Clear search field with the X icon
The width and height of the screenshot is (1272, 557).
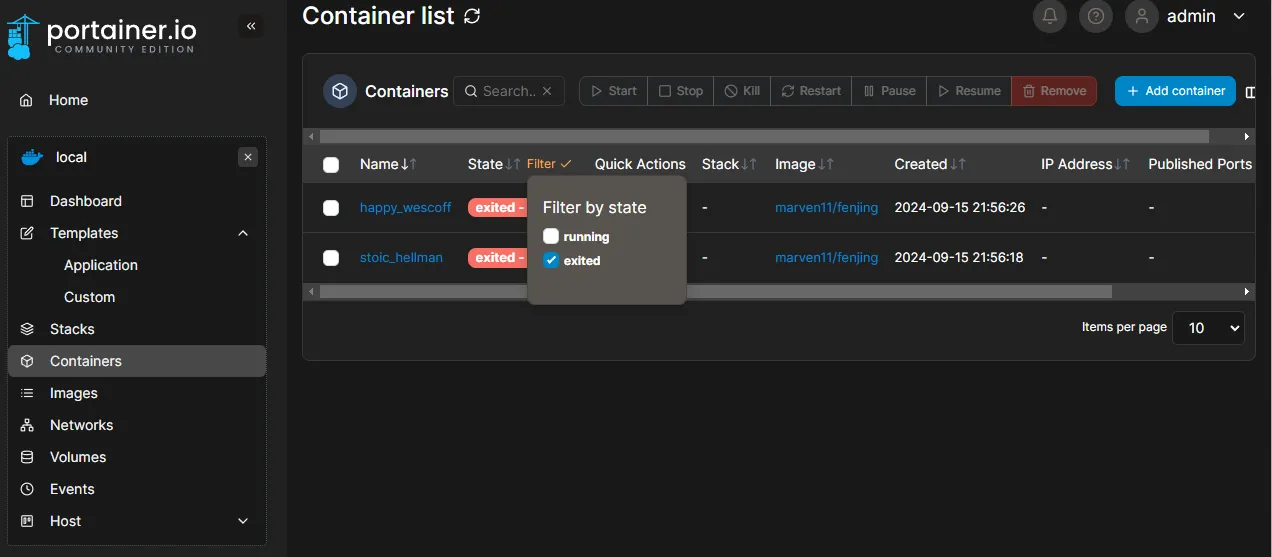(x=547, y=91)
